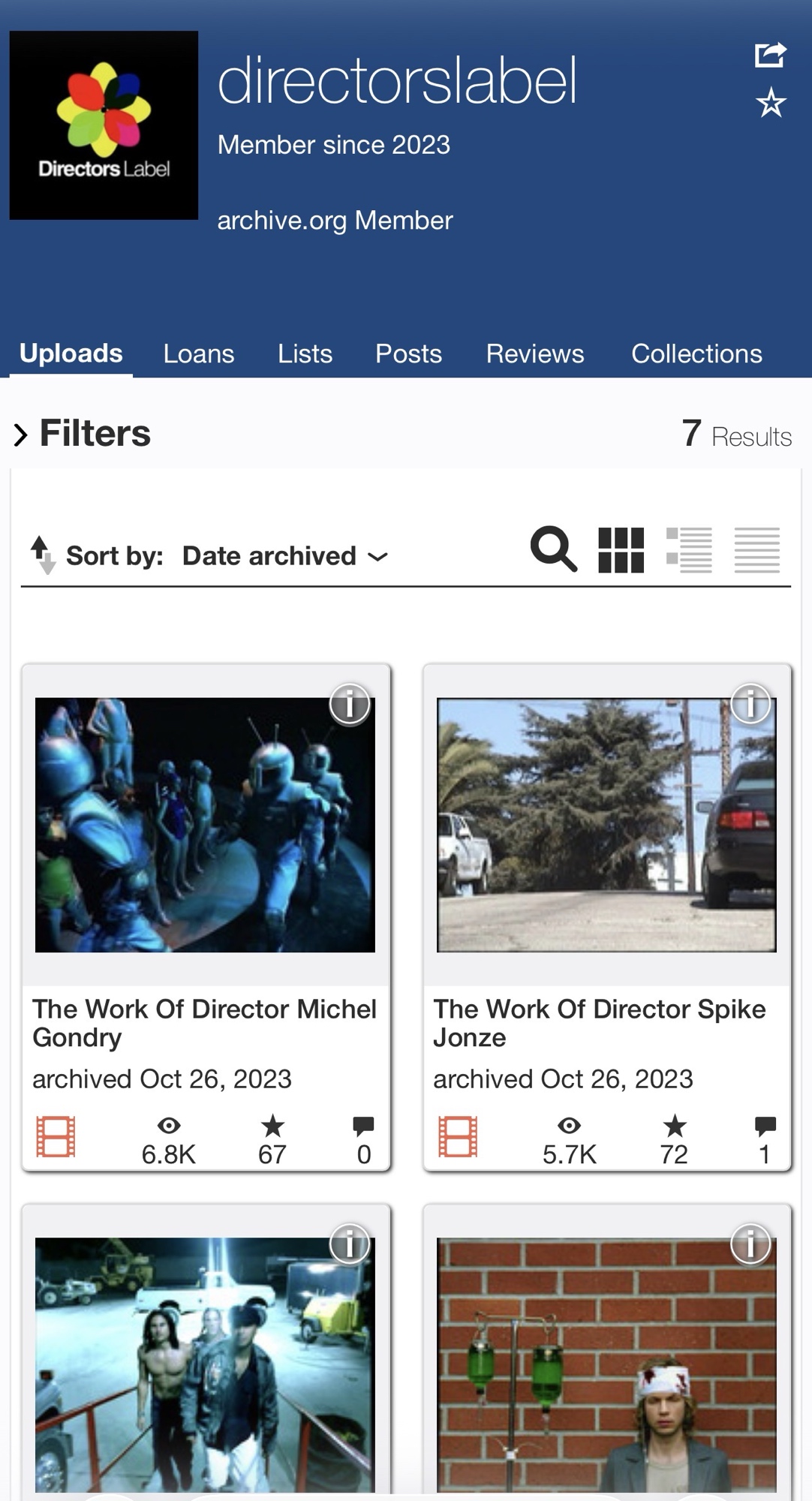Click the film icon on Michel Gondry tile
The width and height of the screenshot is (812, 1501).
56,1136
